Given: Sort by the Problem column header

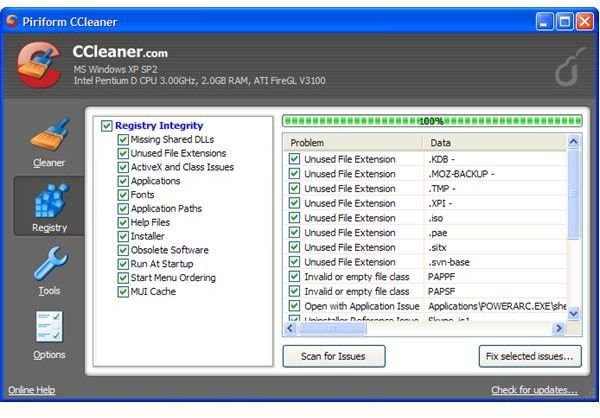Looking at the screenshot, I should coord(354,143).
